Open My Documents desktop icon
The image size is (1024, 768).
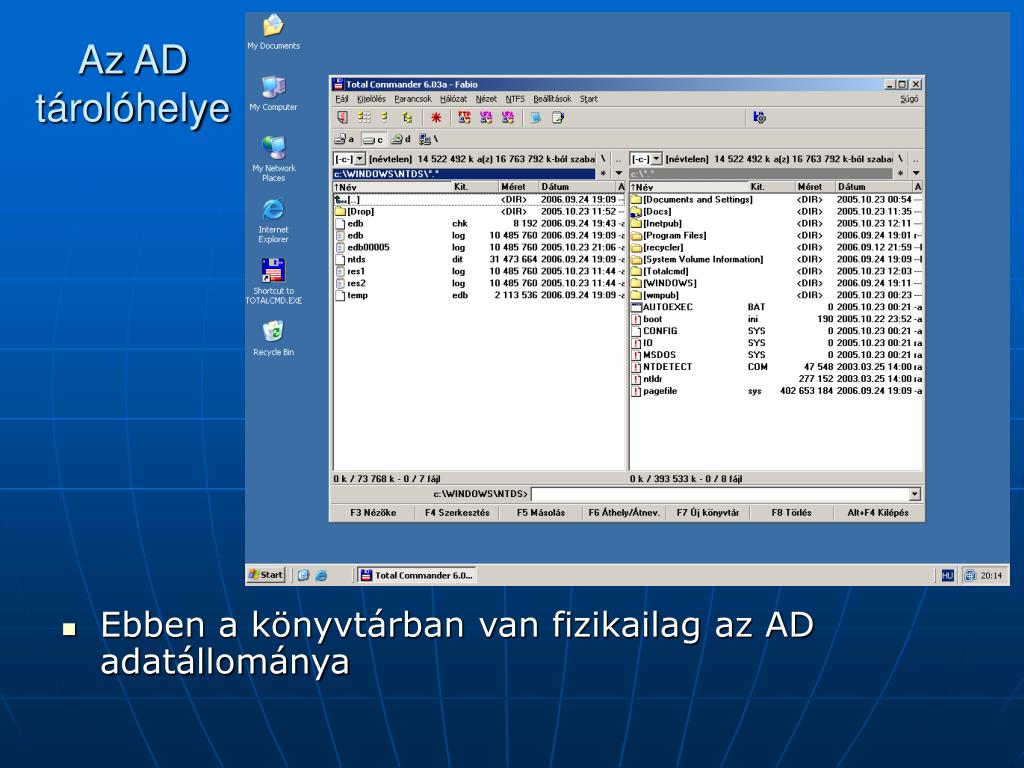tap(273, 32)
